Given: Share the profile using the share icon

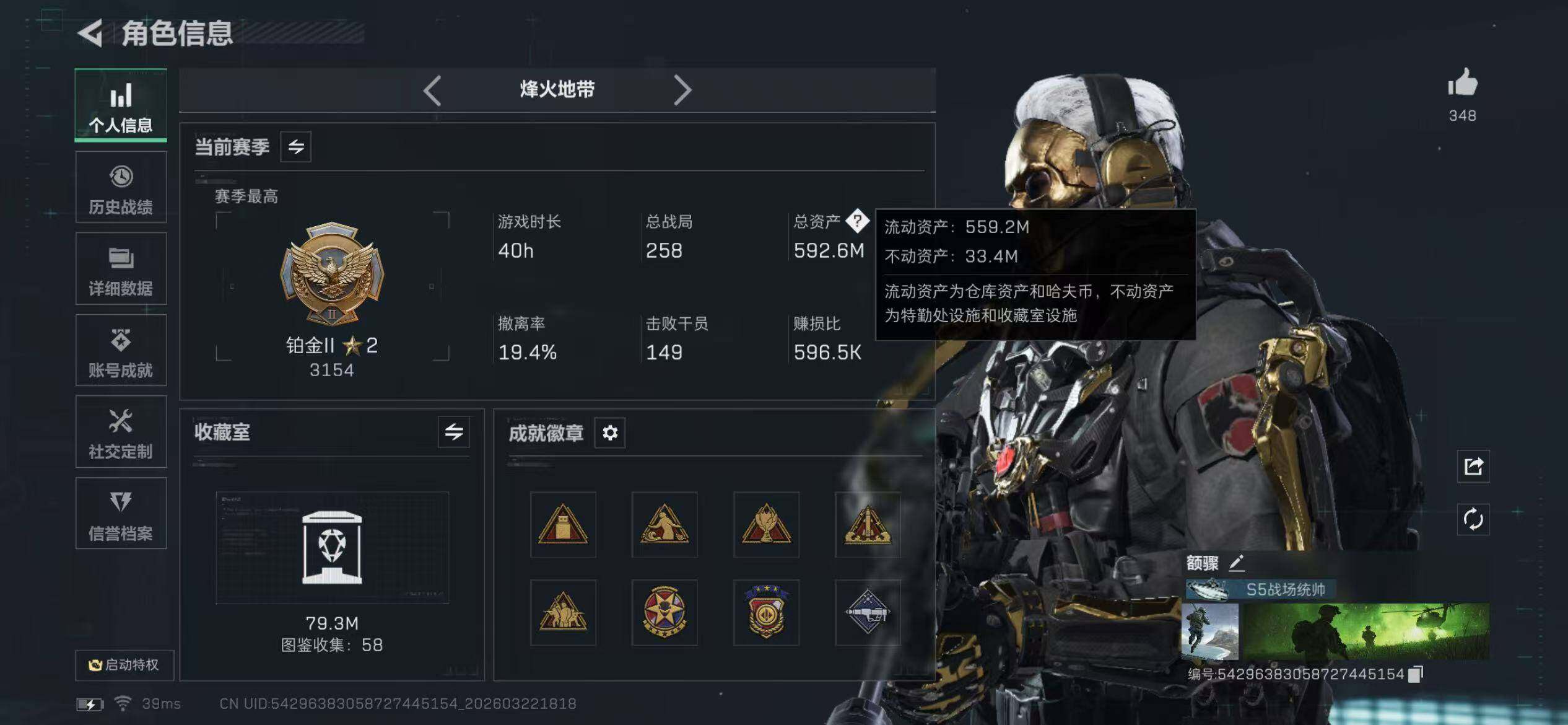Looking at the screenshot, I should click(x=1473, y=466).
